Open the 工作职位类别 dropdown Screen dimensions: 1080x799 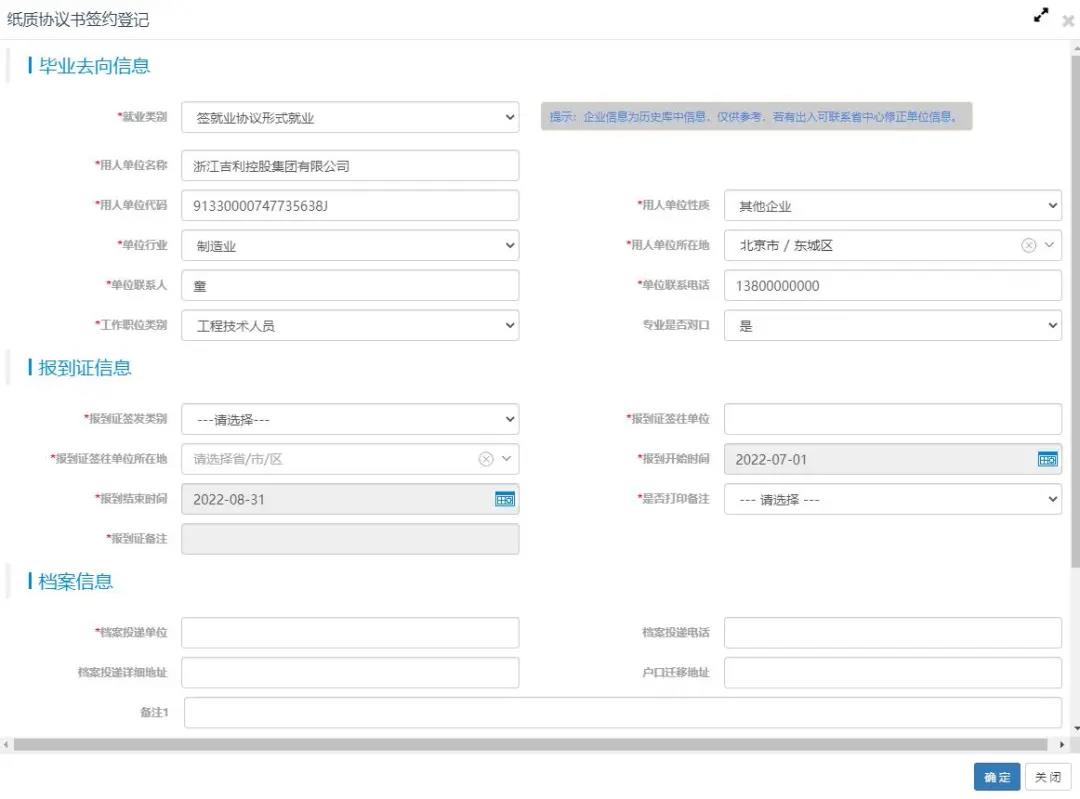[x=350, y=325]
